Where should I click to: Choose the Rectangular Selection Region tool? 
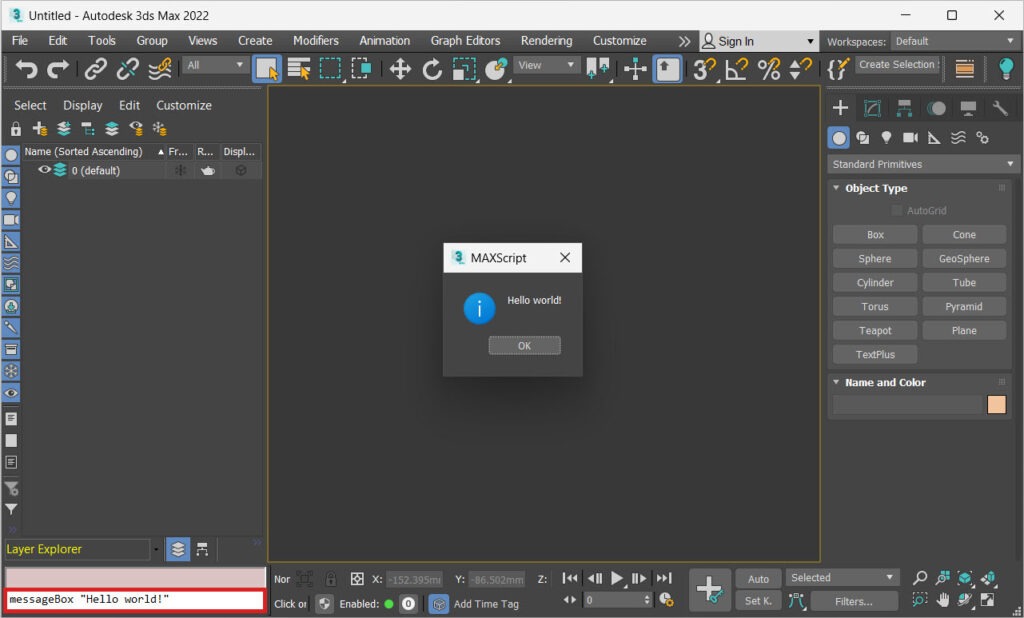(330, 69)
